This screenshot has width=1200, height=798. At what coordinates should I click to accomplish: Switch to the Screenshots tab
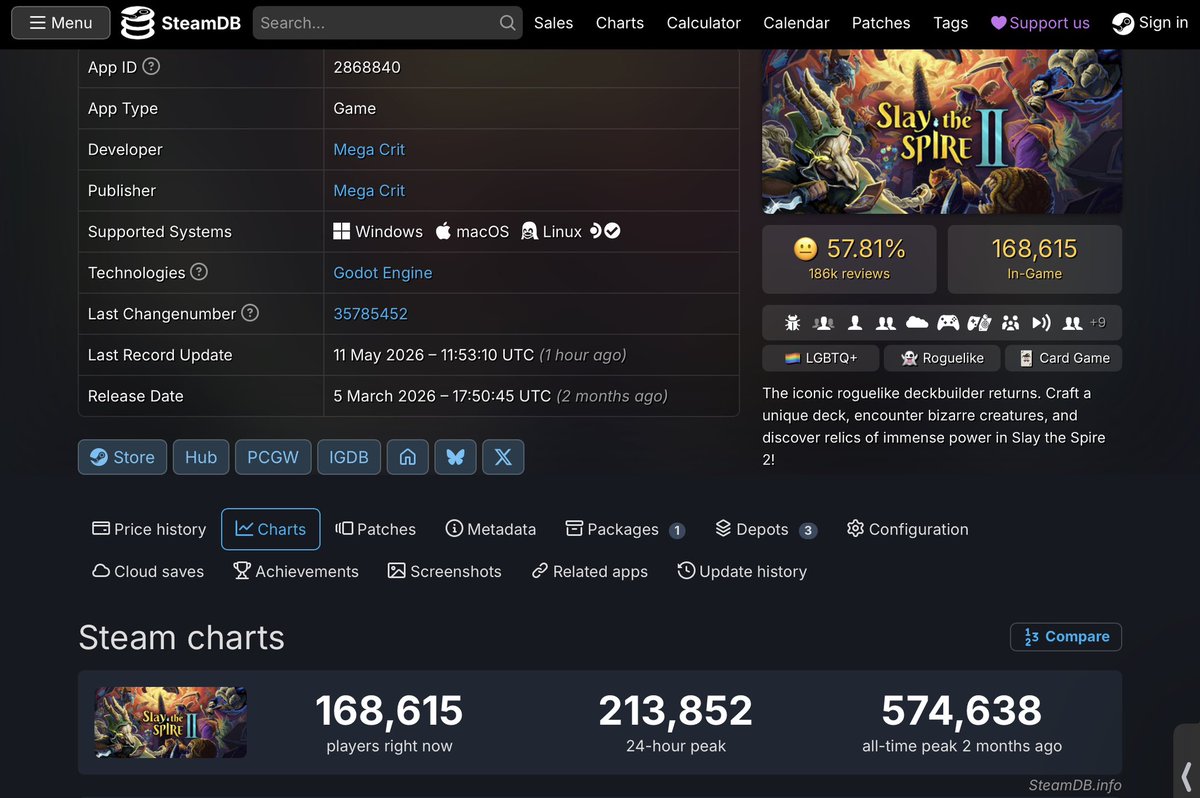[445, 571]
